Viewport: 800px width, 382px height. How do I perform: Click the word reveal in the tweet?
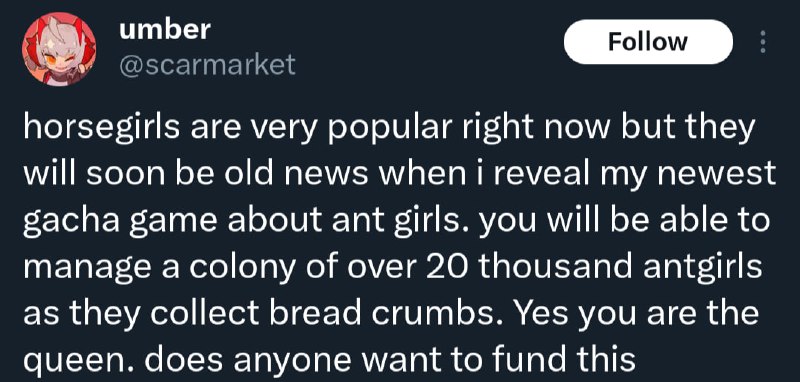pos(535,175)
